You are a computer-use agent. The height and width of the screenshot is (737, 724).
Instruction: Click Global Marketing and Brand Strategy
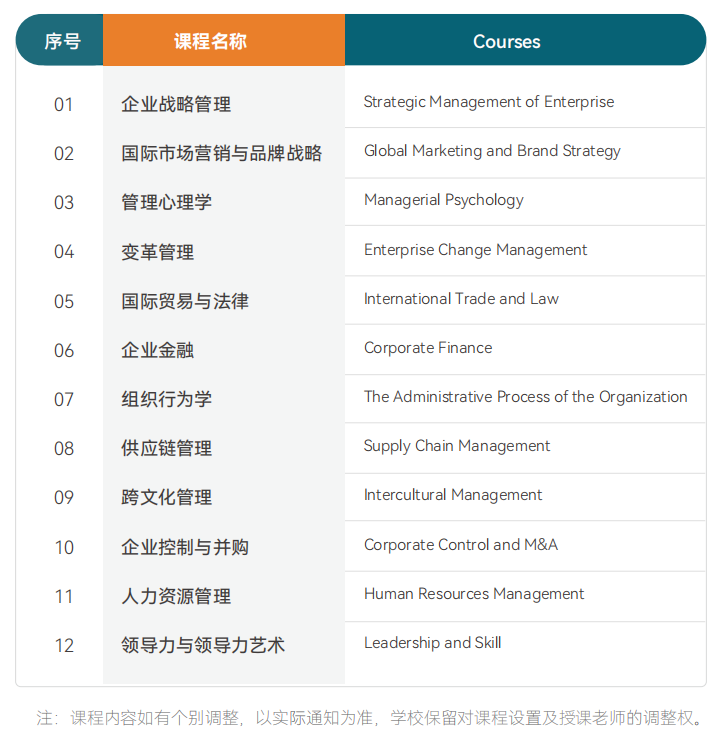[x=492, y=151]
